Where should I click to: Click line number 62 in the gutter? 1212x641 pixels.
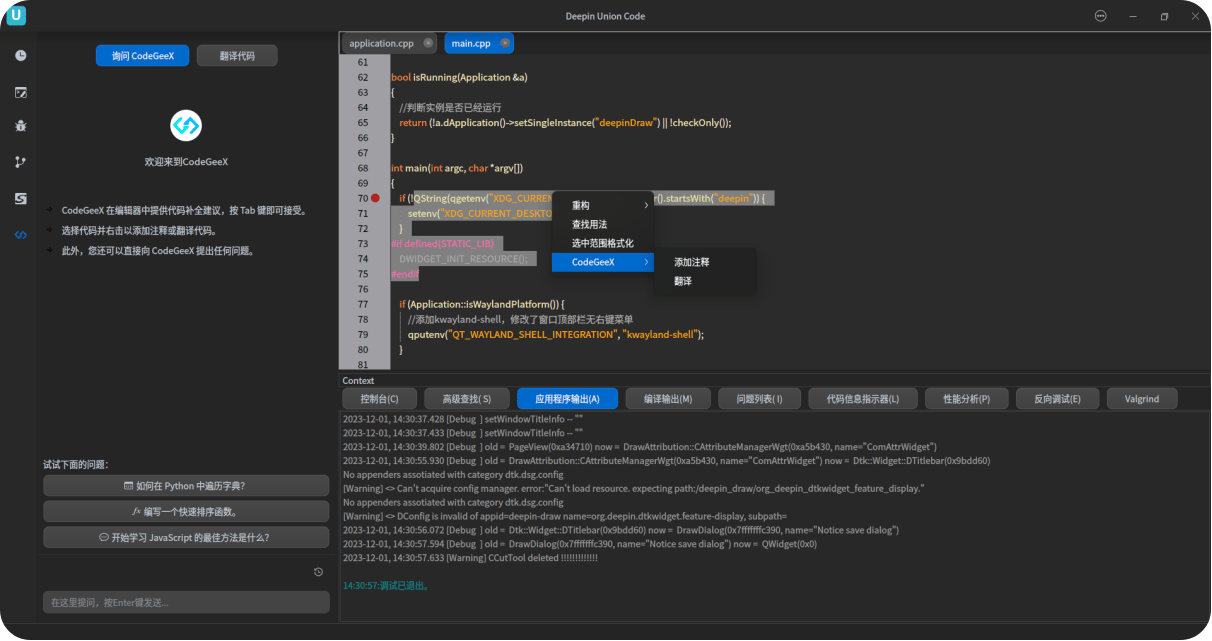tap(362, 77)
